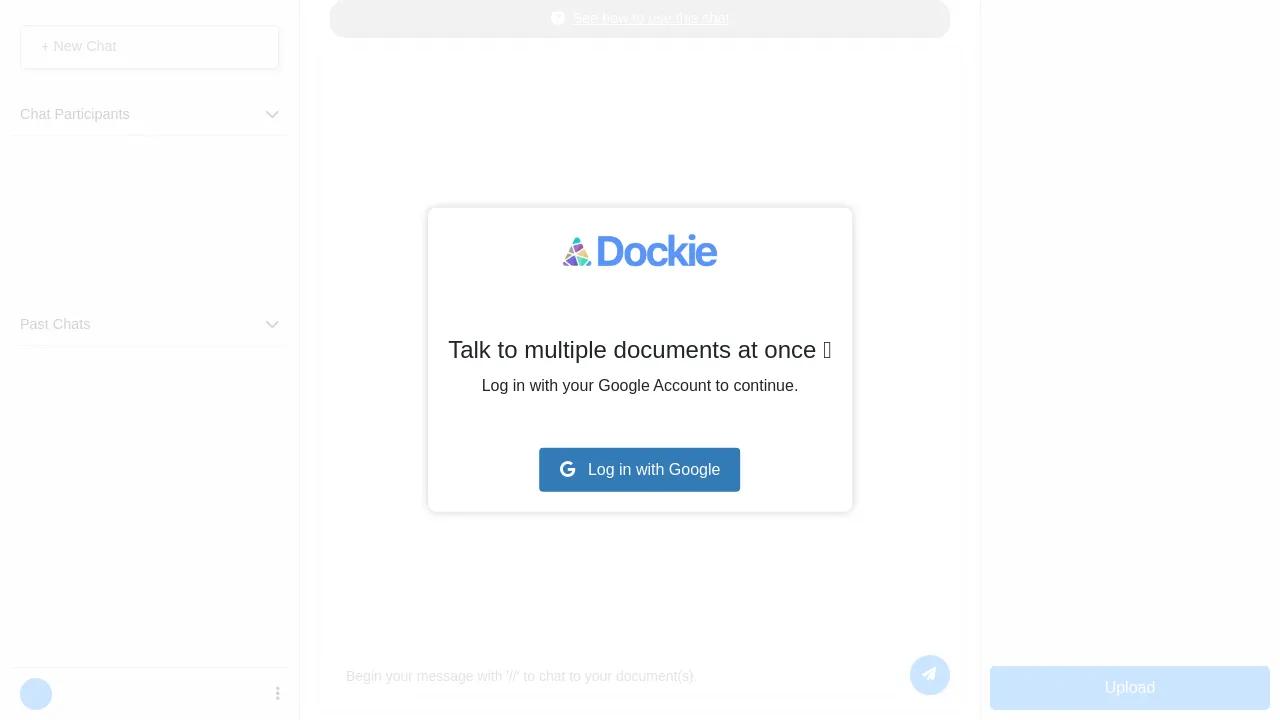Click the emoji glyph after the headline
This screenshot has height=720, width=1280.
827,350
